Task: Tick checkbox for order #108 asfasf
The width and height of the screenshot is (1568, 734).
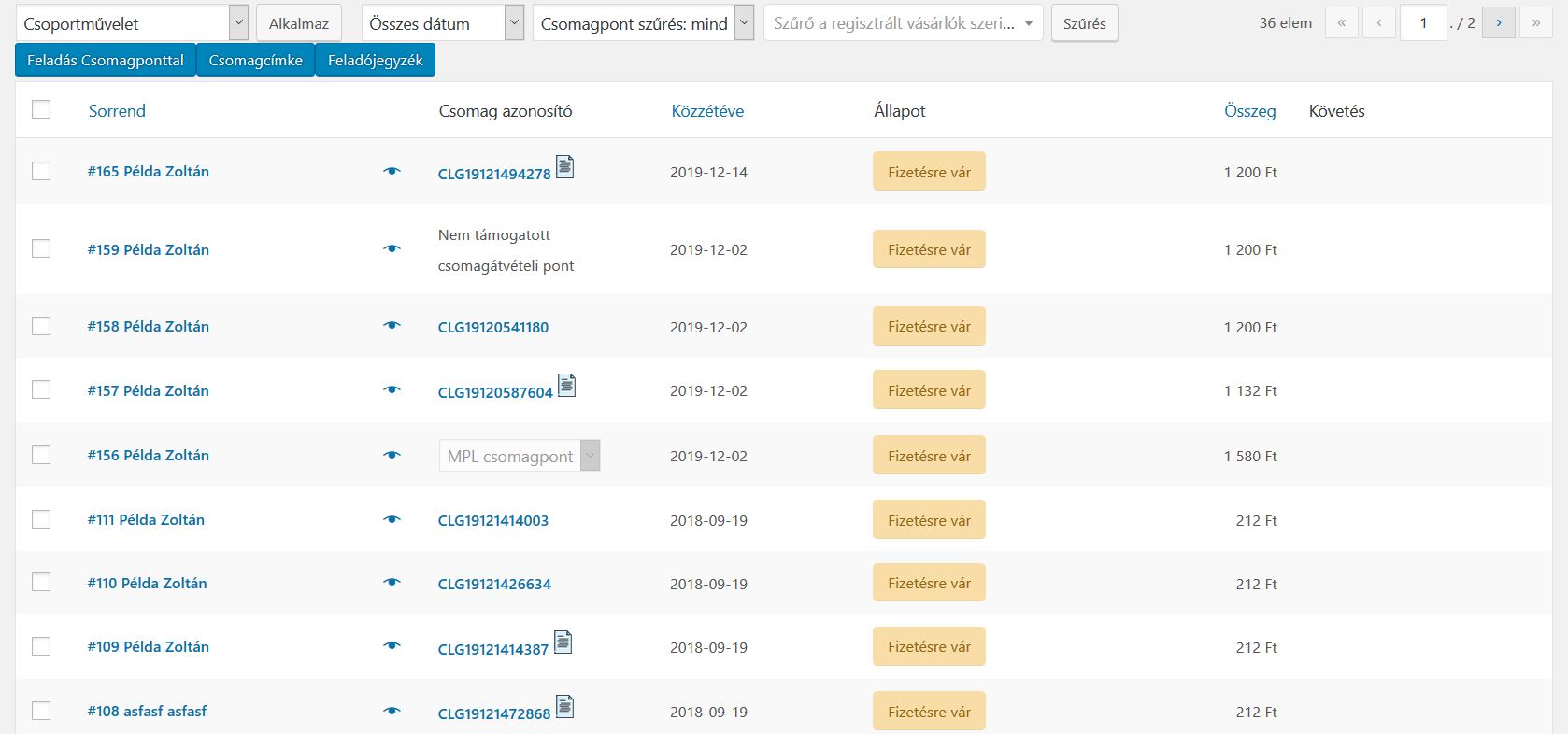Action: point(41,711)
